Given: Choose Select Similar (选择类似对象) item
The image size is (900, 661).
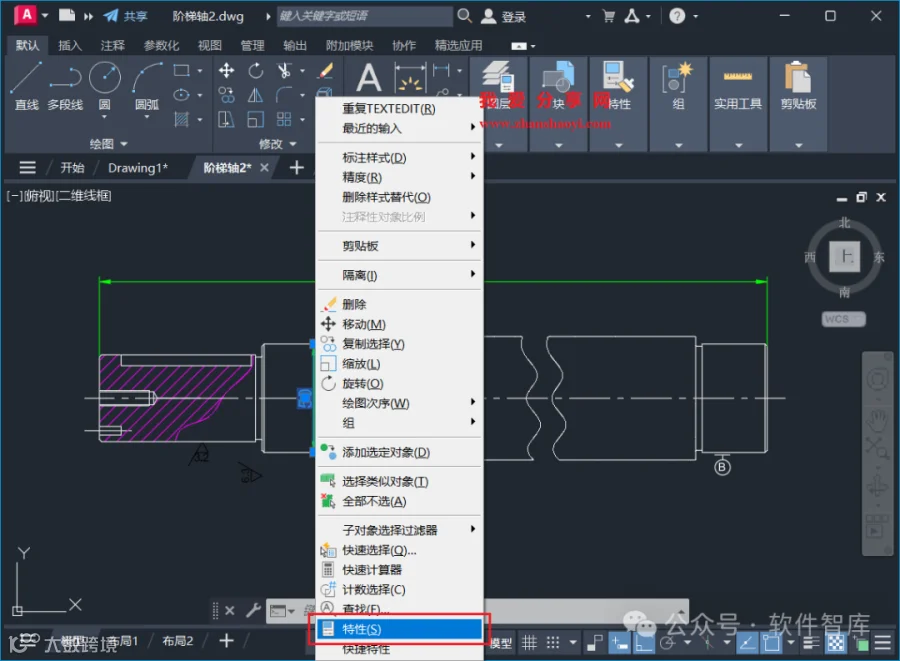Looking at the screenshot, I should tap(399, 481).
